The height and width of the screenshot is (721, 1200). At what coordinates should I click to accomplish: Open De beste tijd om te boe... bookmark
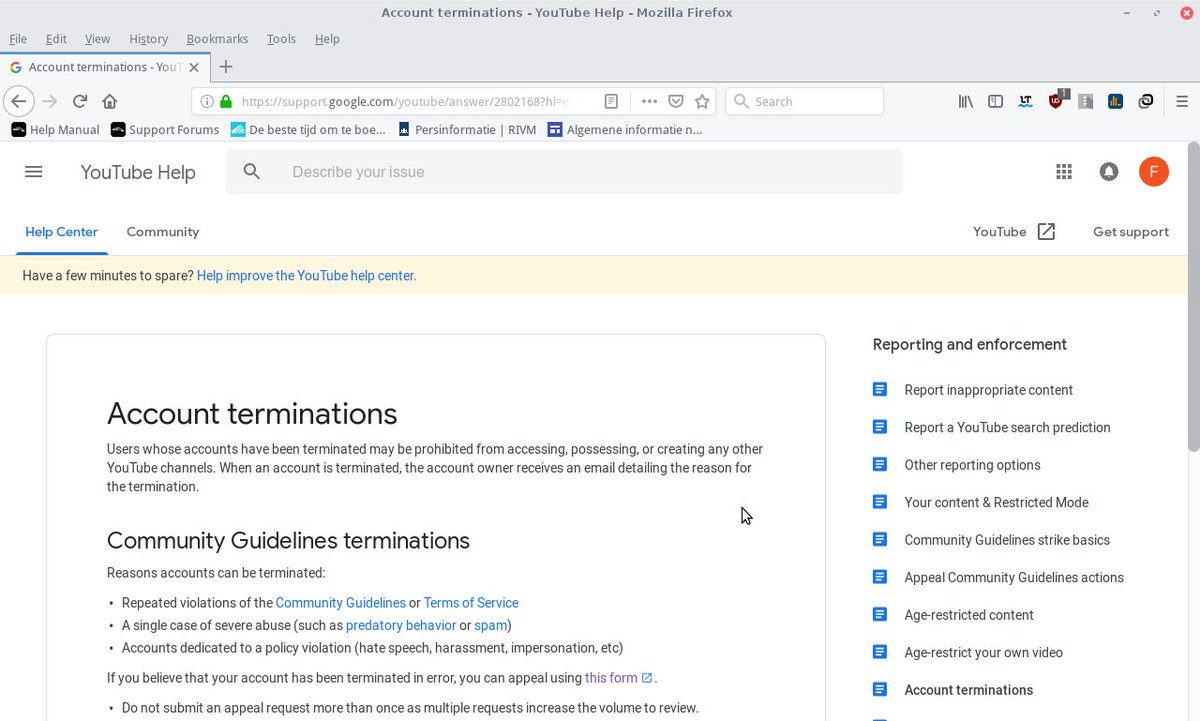[x=308, y=129]
